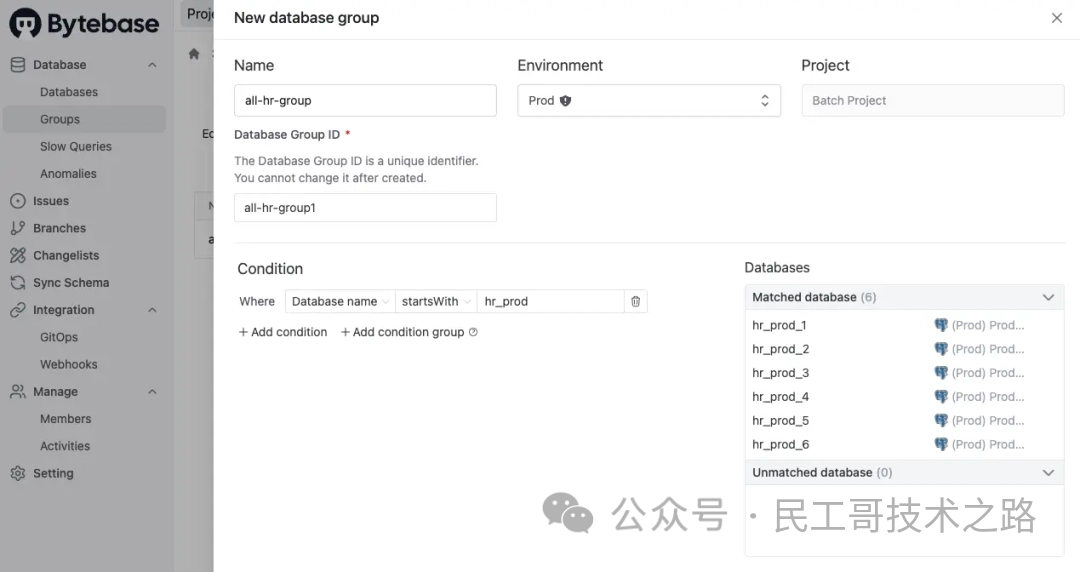Click the help icon beside Add condition group

(x=473, y=332)
